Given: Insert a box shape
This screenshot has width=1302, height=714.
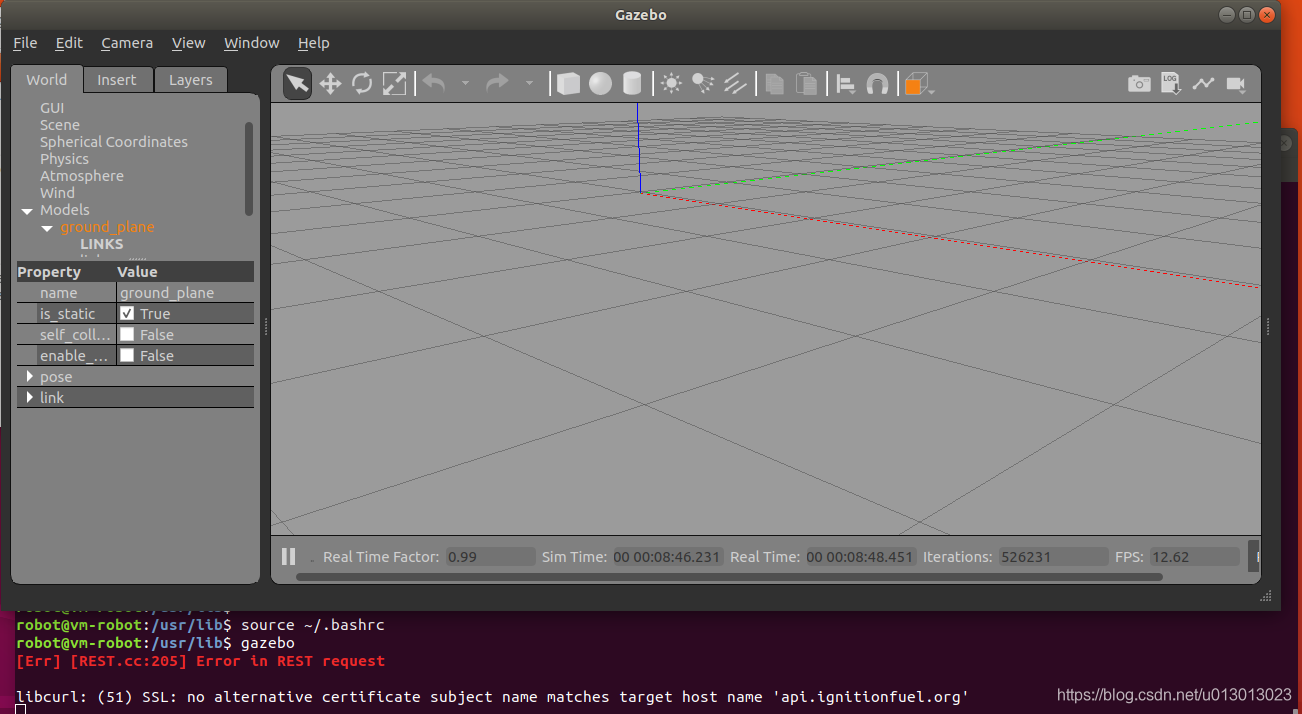Looking at the screenshot, I should (568, 84).
